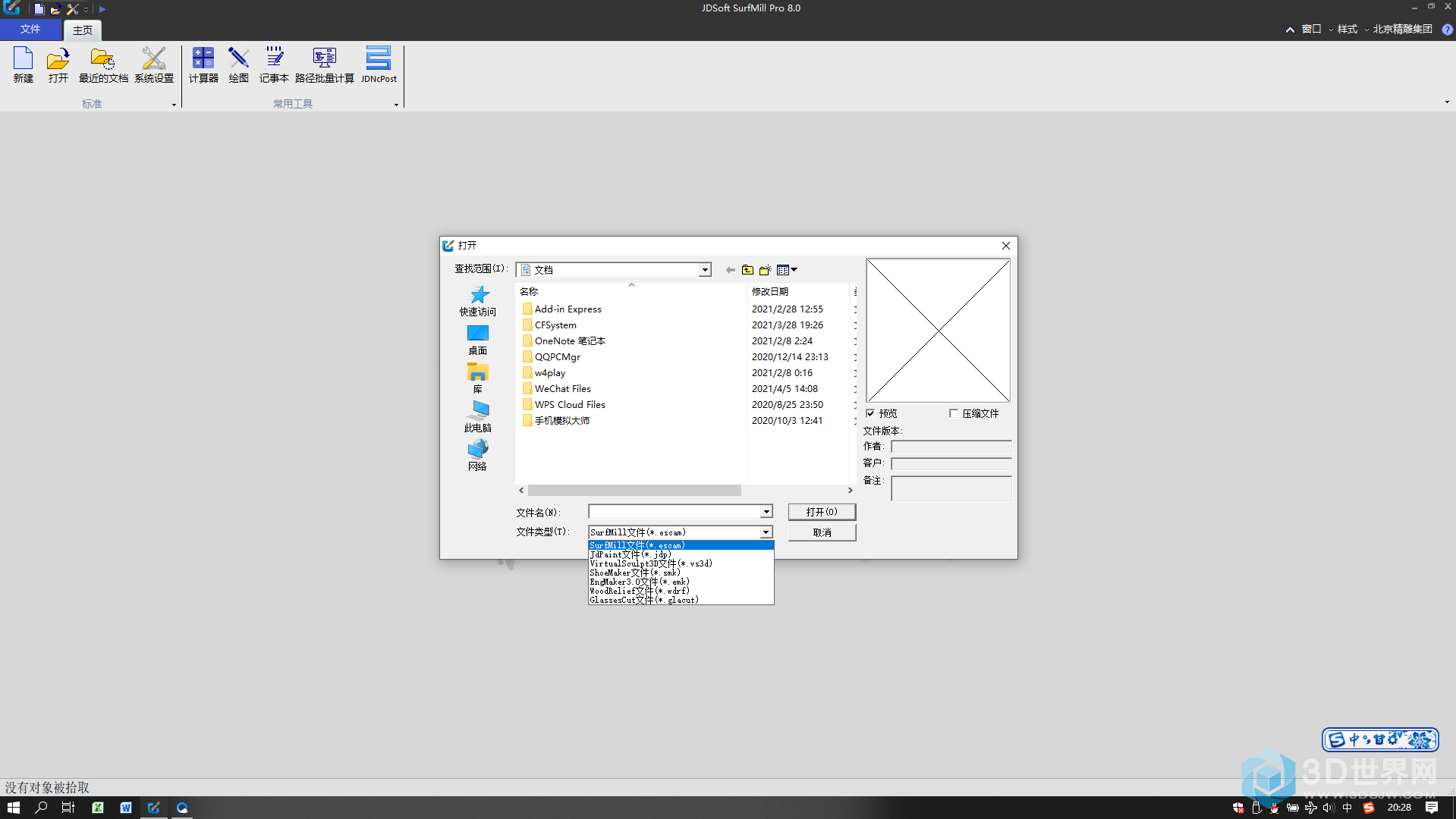
Task: Click quick-access settings tools icon in title bar
Action: (73, 9)
